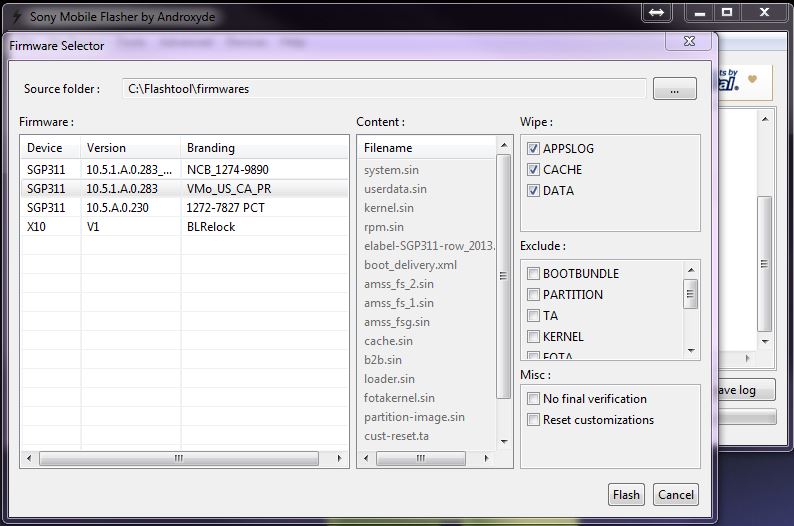This screenshot has width=794, height=526.
Task: Click the Flash button
Action: 626,495
